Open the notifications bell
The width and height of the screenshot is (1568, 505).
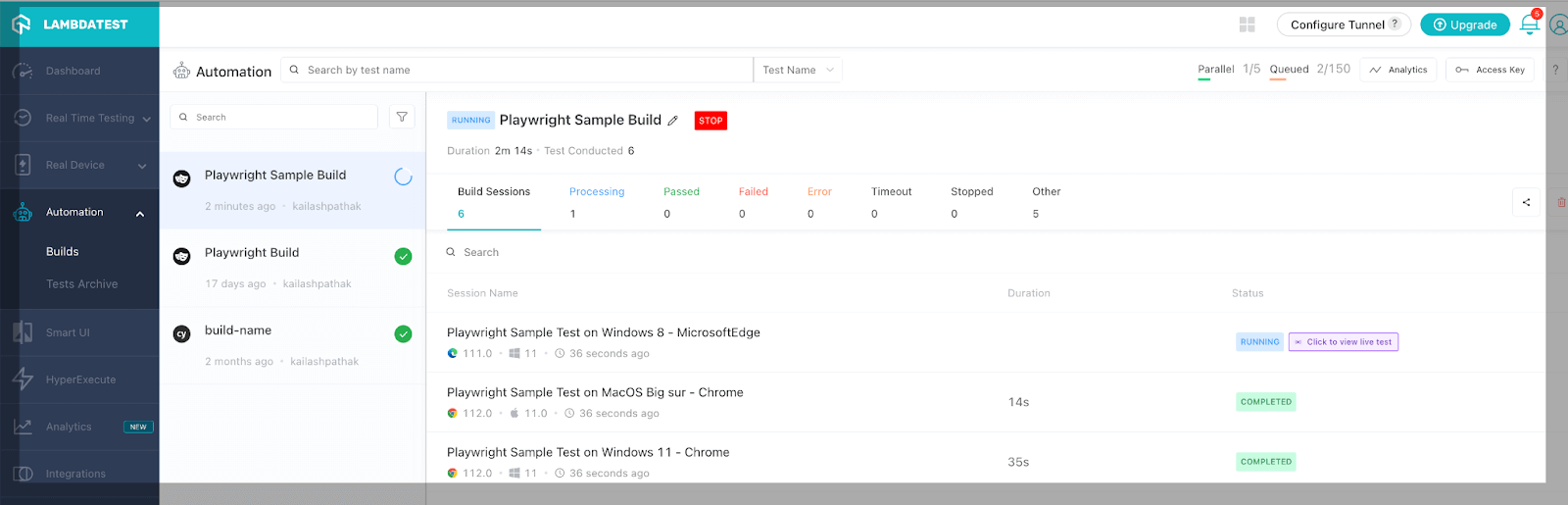pyautogui.click(x=1529, y=25)
